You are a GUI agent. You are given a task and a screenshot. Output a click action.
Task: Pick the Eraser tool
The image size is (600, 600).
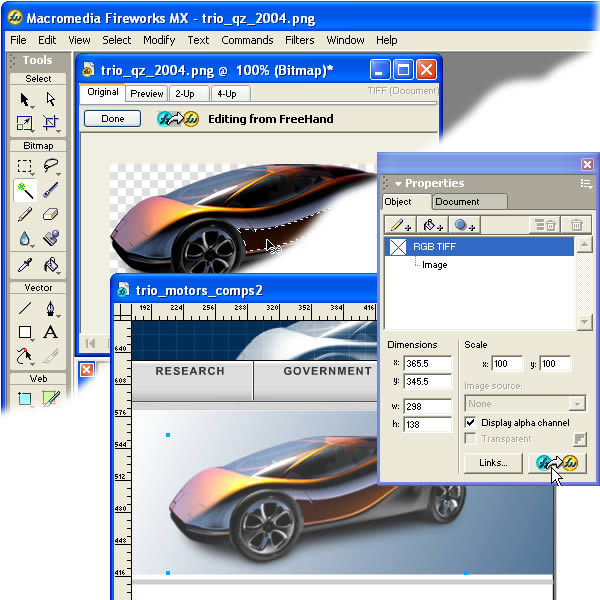[51, 214]
